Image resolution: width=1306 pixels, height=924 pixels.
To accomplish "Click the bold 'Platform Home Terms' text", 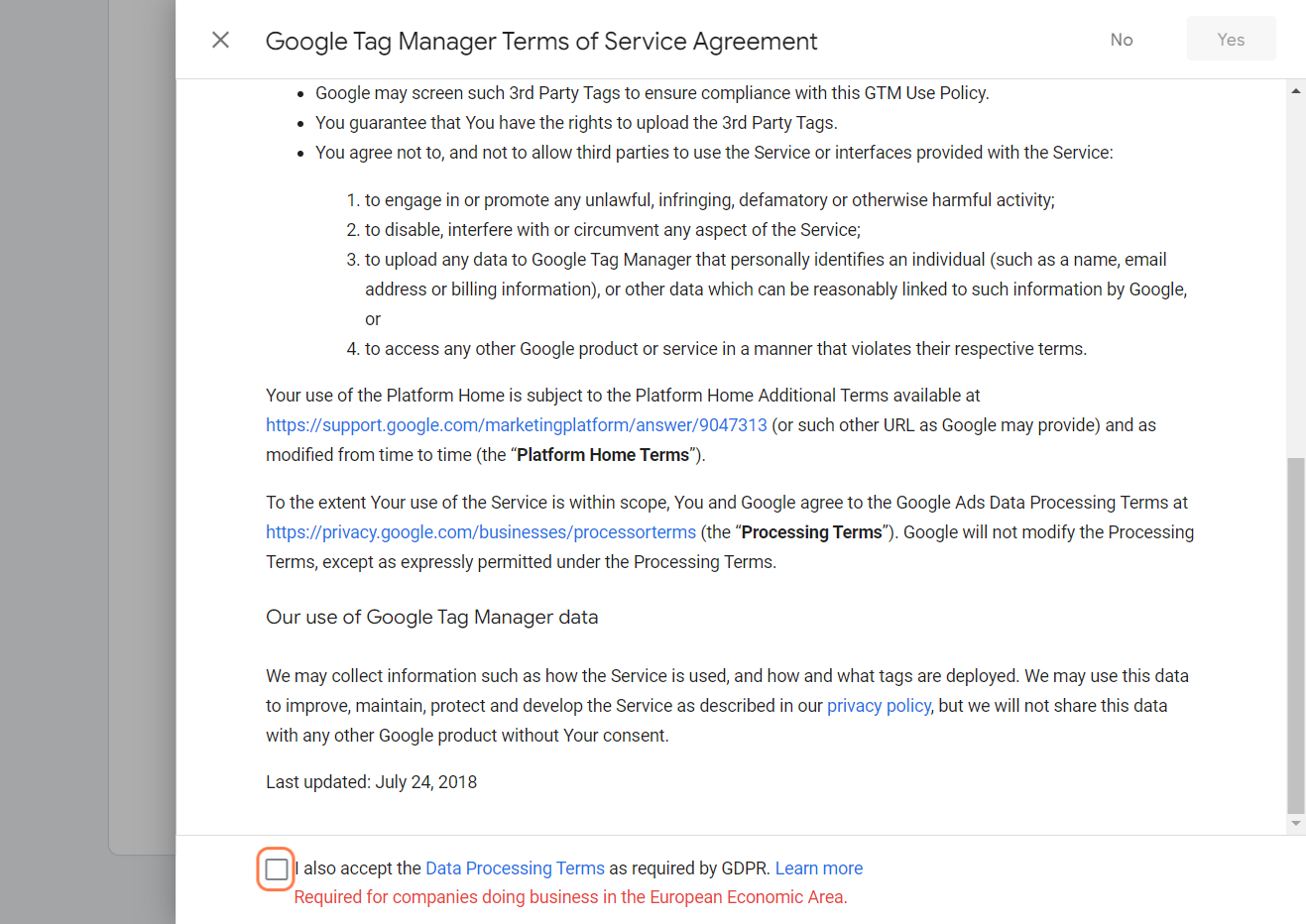I will 603,455.
